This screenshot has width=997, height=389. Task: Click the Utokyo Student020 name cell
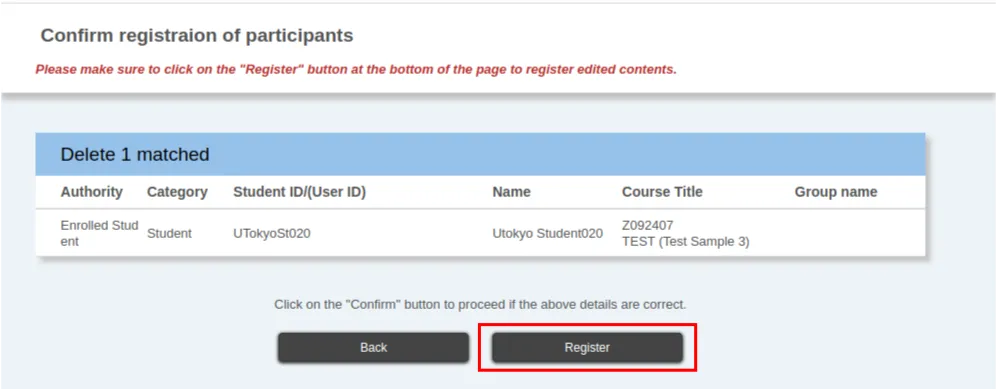[547, 233]
